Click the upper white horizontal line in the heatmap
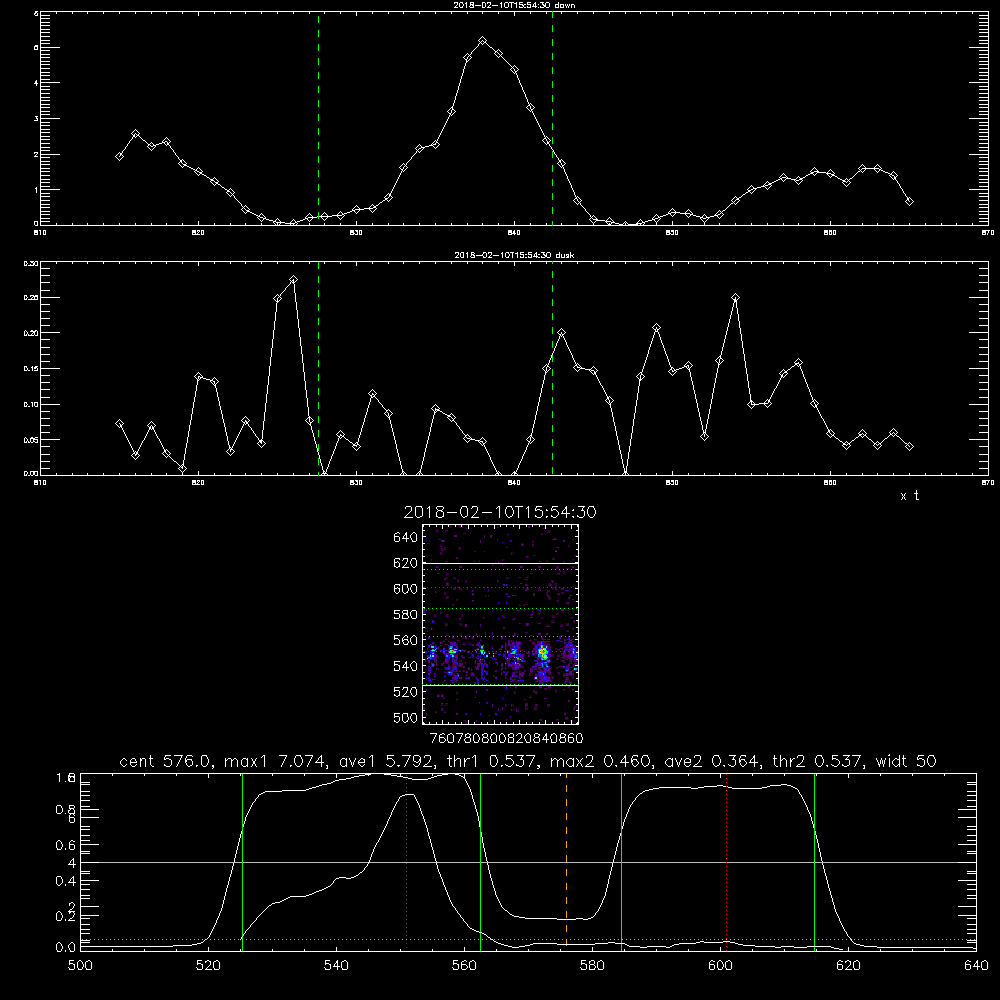Screen dimensions: 1000x1000 point(501,563)
